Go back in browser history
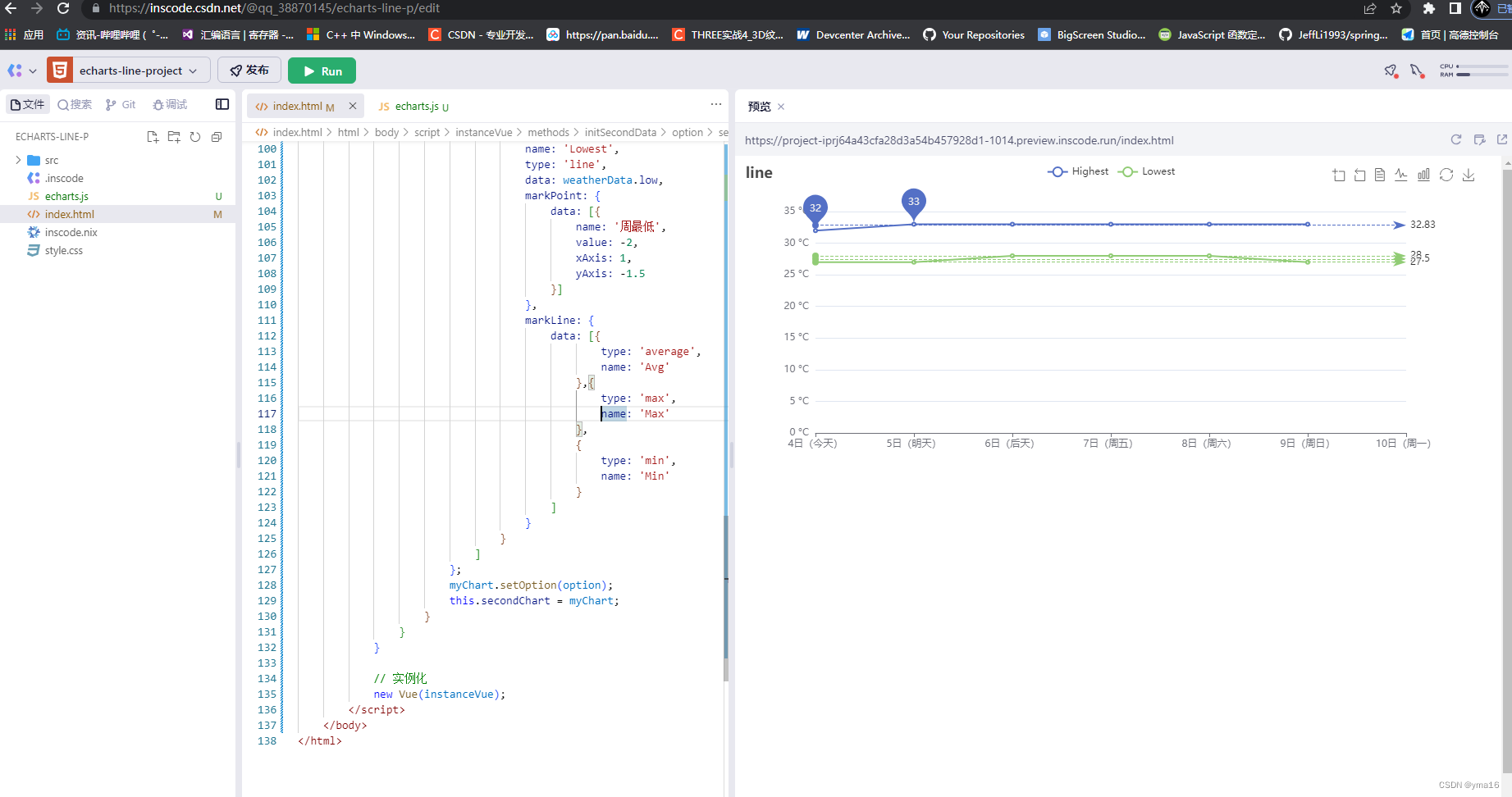Viewport: 1512px width, 797px height. 11,8
